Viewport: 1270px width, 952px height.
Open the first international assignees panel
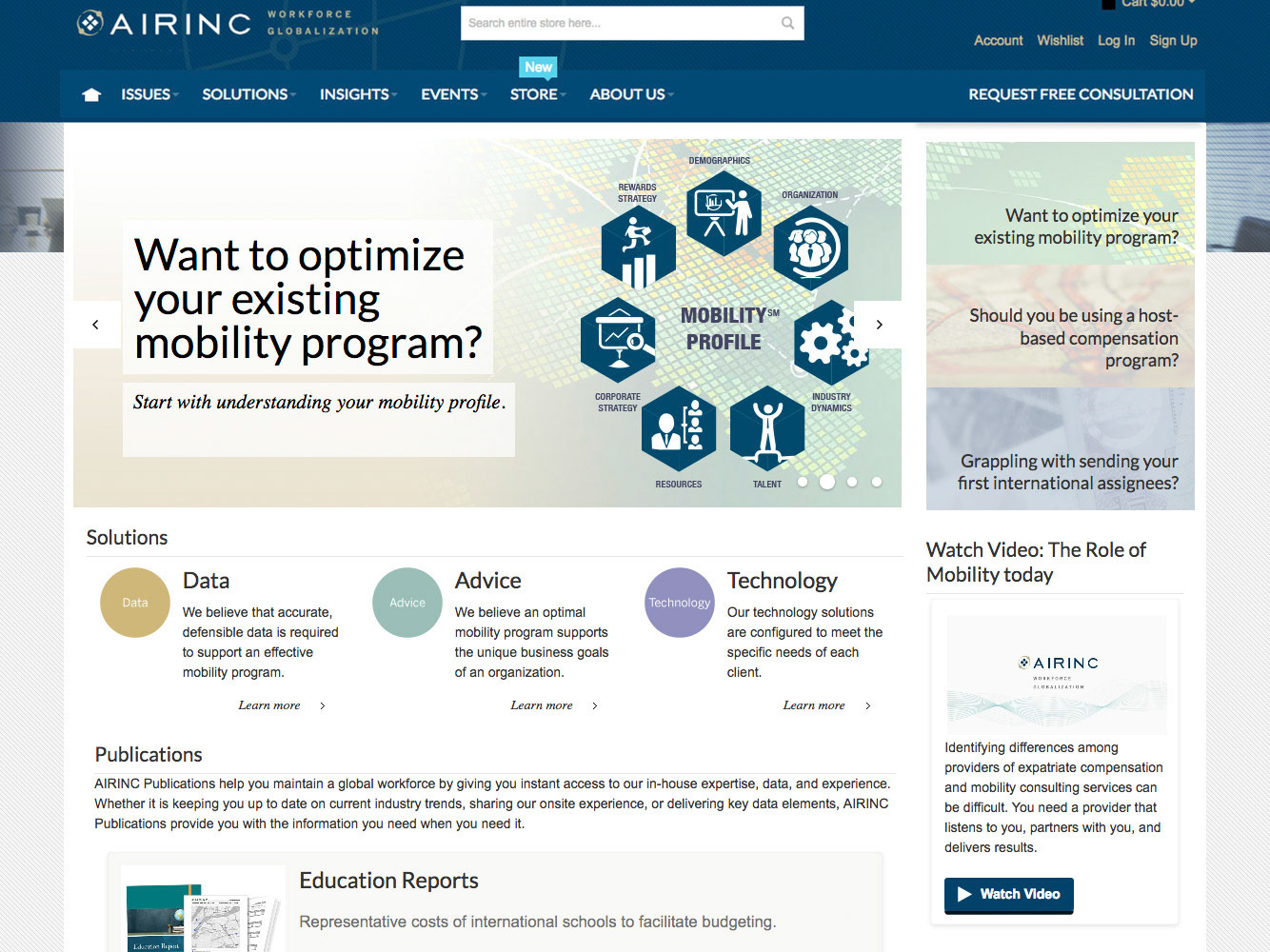[1060, 448]
